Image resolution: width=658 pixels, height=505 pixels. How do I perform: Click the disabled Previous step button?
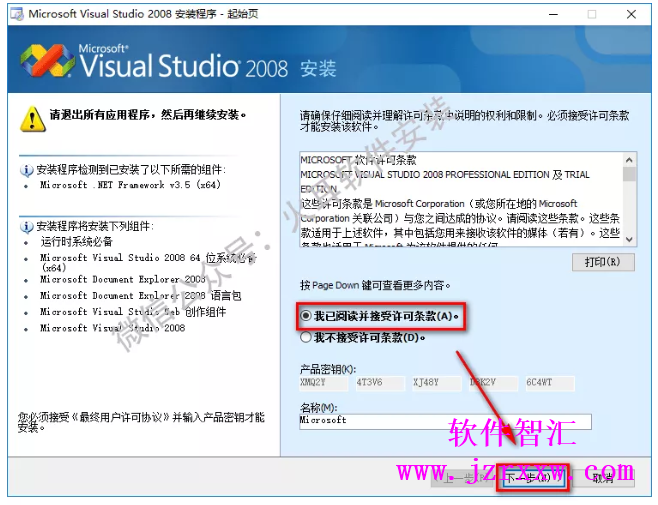click(x=463, y=477)
